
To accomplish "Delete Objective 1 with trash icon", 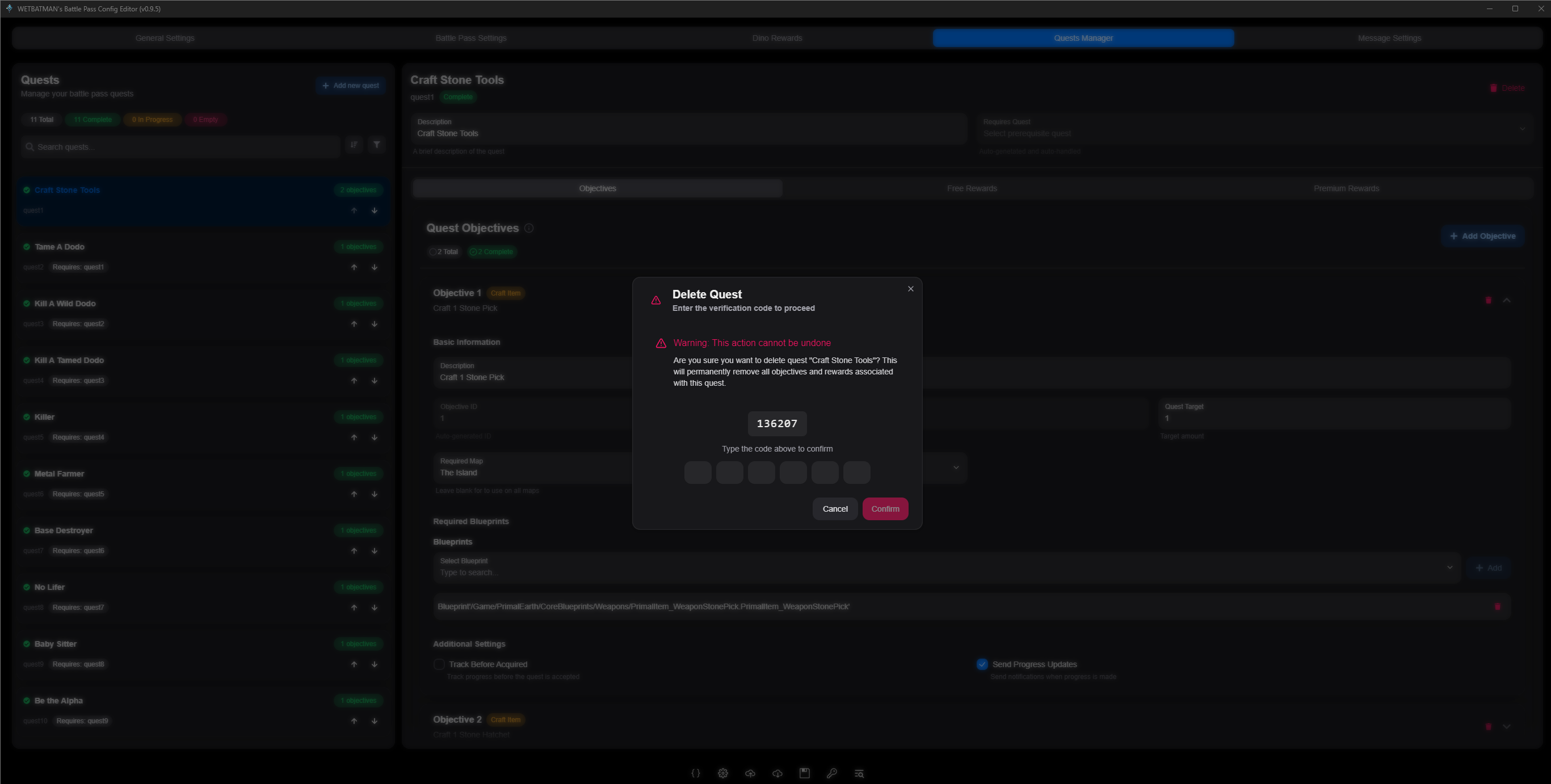I will click(x=1488, y=300).
